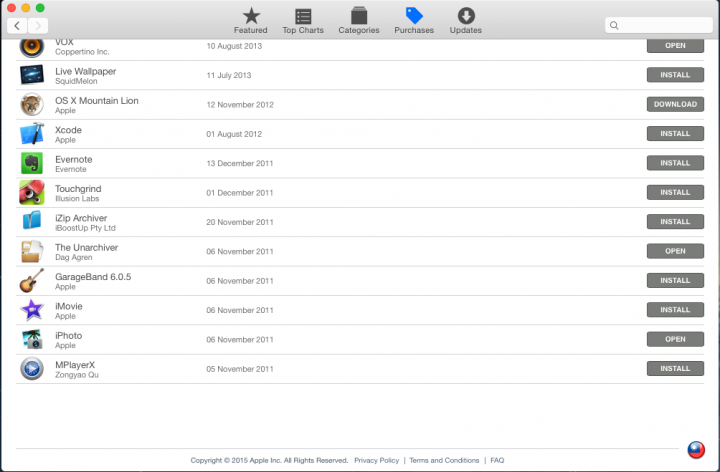Install iZip Archiver
This screenshot has width=720, height=472.
pos(675,222)
